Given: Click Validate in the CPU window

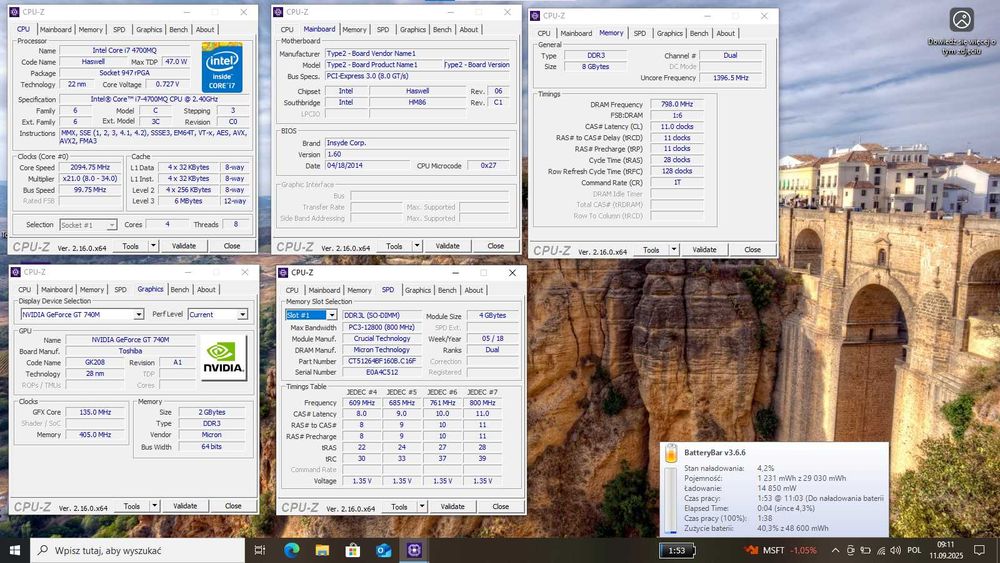Looking at the screenshot, I should coord(184,245).
